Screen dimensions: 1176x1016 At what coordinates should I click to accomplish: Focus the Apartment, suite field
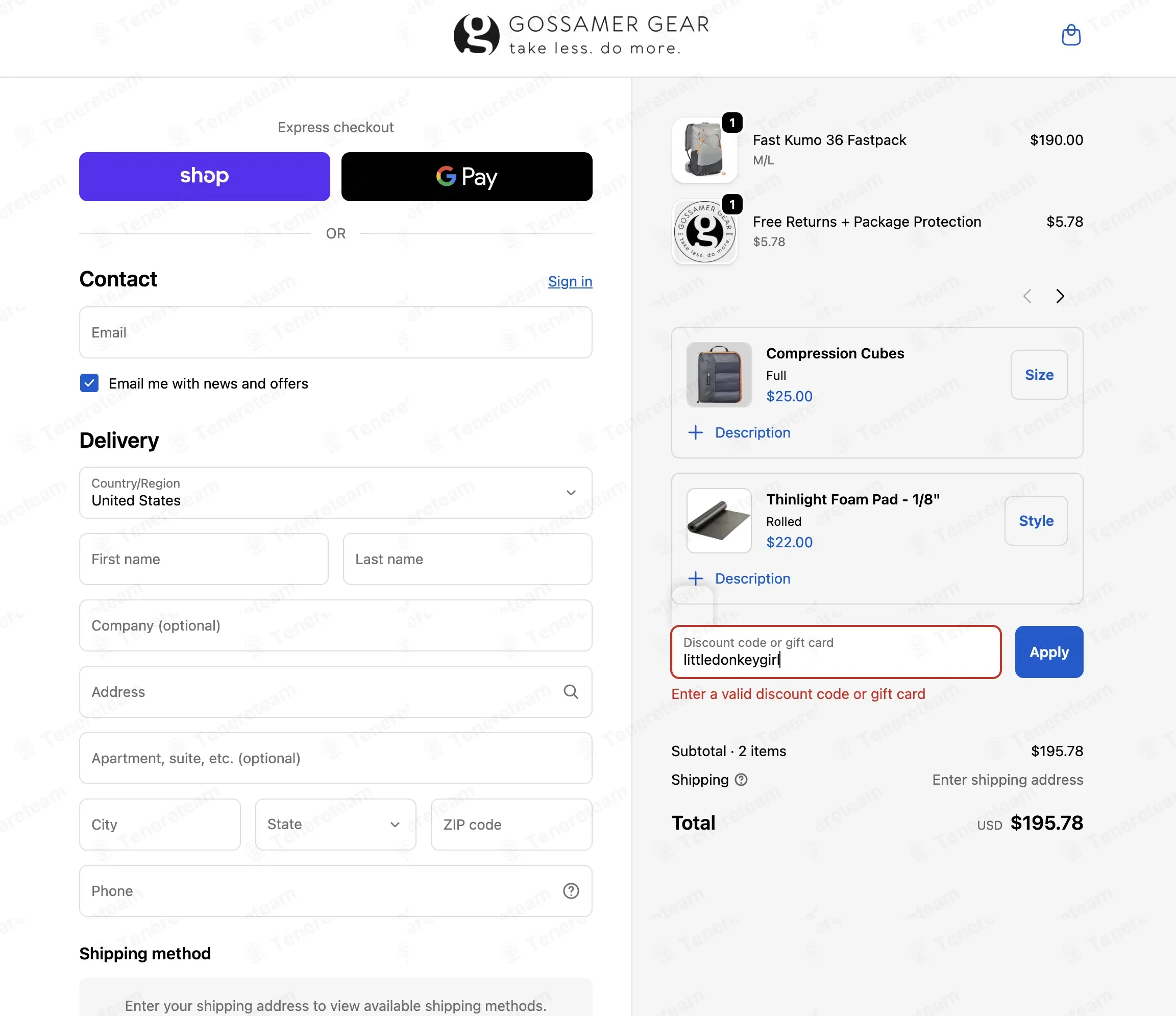pos(335,758)
